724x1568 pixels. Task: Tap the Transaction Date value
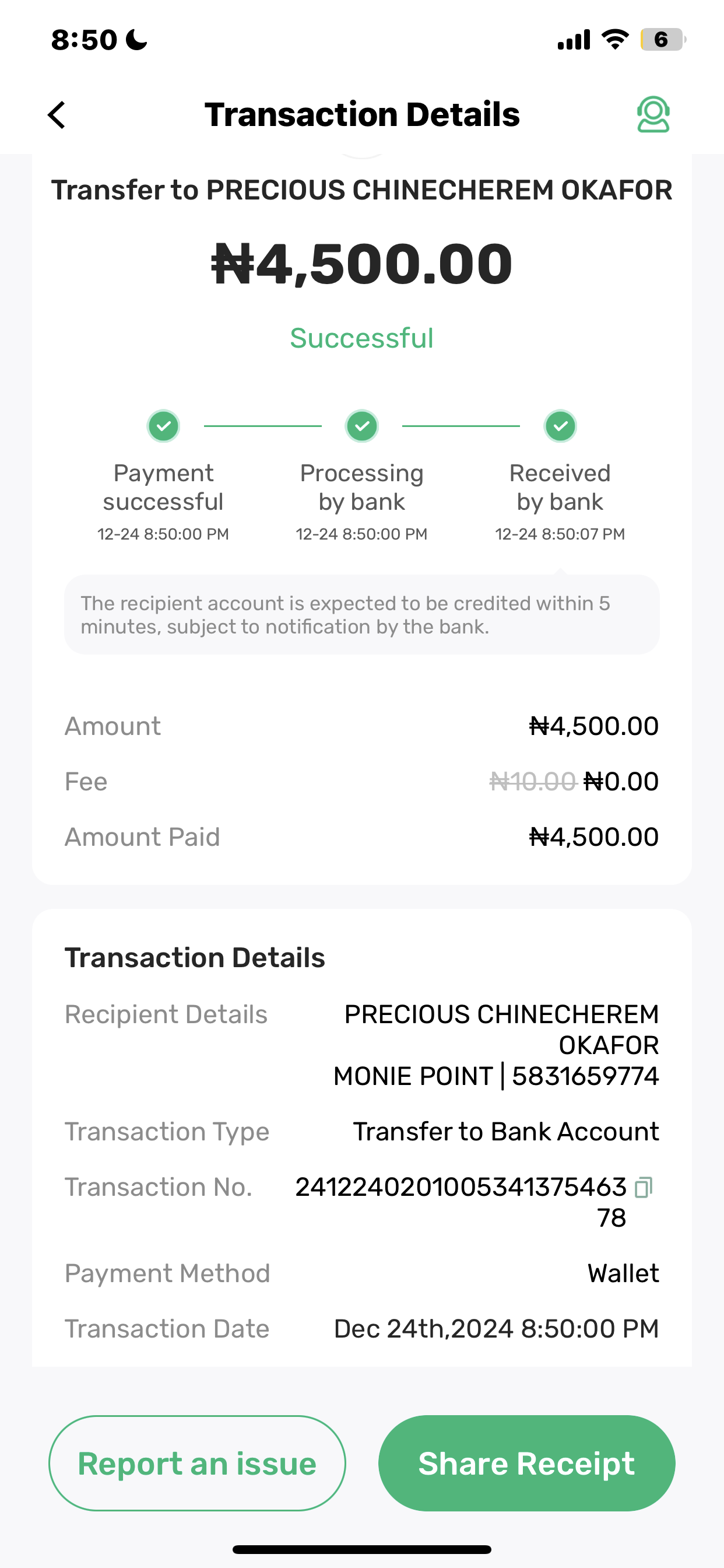coord(496,1329)
